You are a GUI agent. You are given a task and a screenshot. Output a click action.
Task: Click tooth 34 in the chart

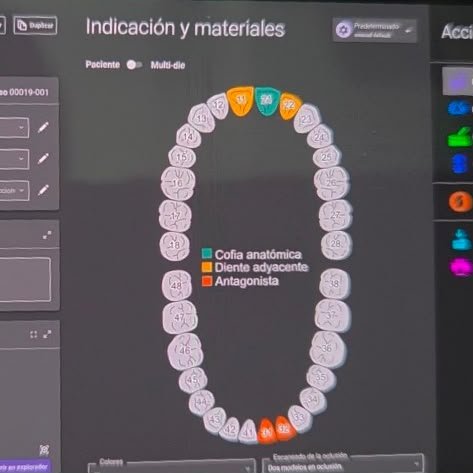tap(312, 400)
